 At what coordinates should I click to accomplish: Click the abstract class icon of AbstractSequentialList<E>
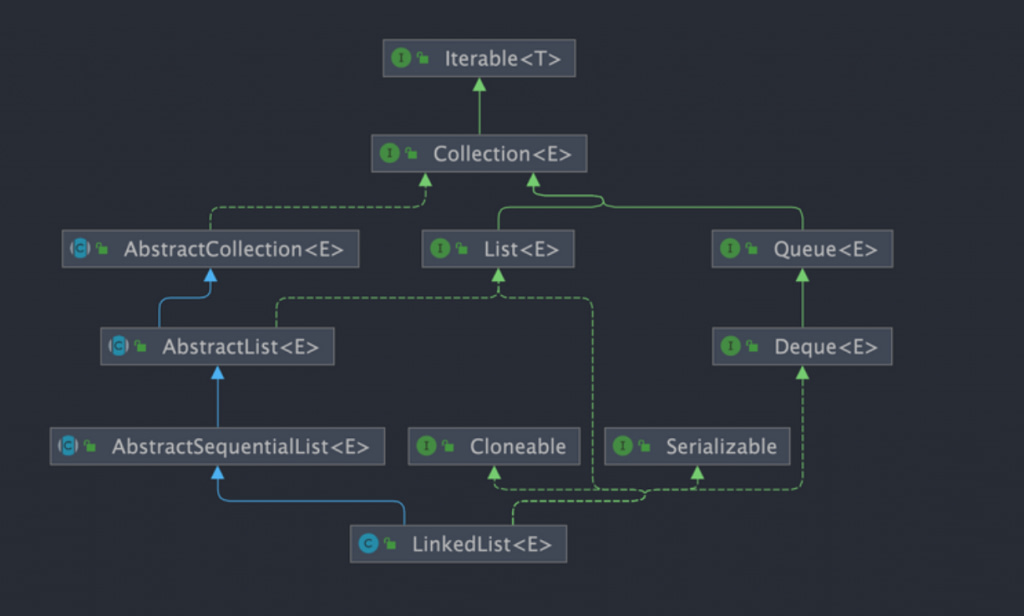click(x=69, y=446)
